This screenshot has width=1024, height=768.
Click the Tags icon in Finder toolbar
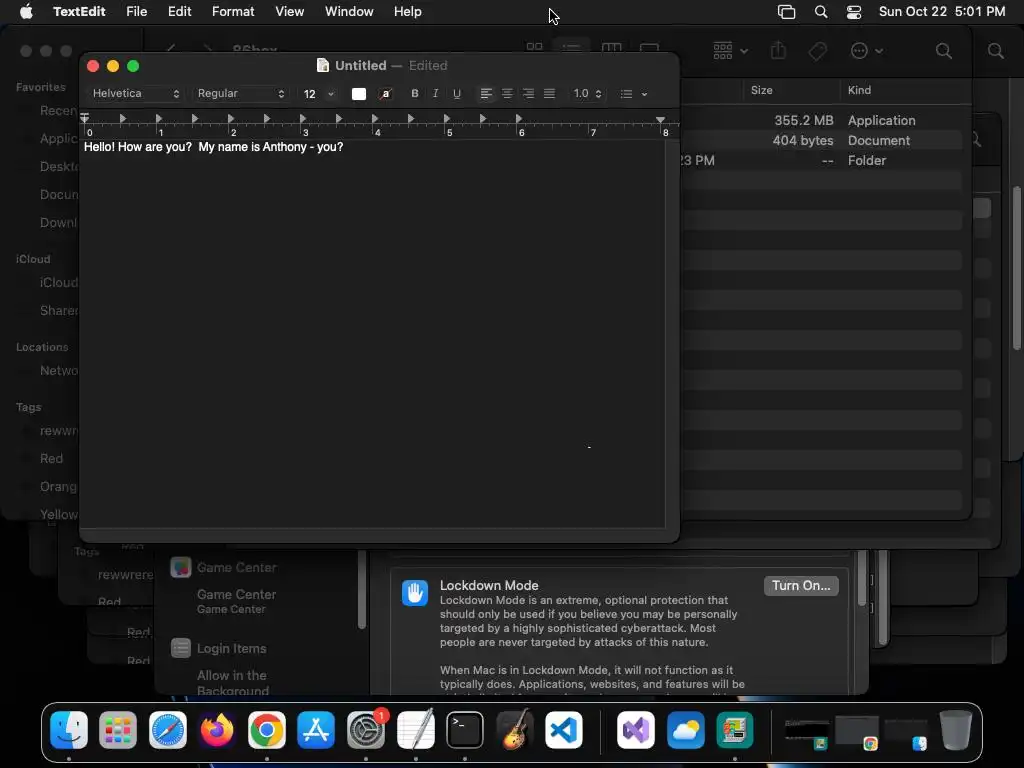point(818,51)
